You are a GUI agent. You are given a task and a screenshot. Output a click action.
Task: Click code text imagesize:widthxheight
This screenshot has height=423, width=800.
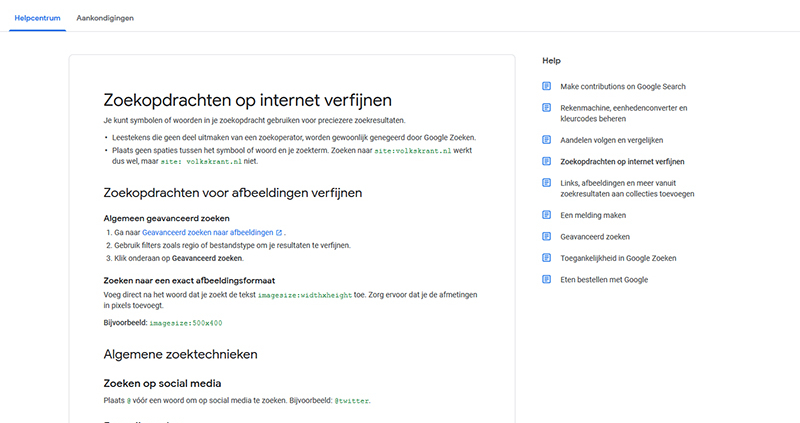pyautogui.click(x=305, y=295)
